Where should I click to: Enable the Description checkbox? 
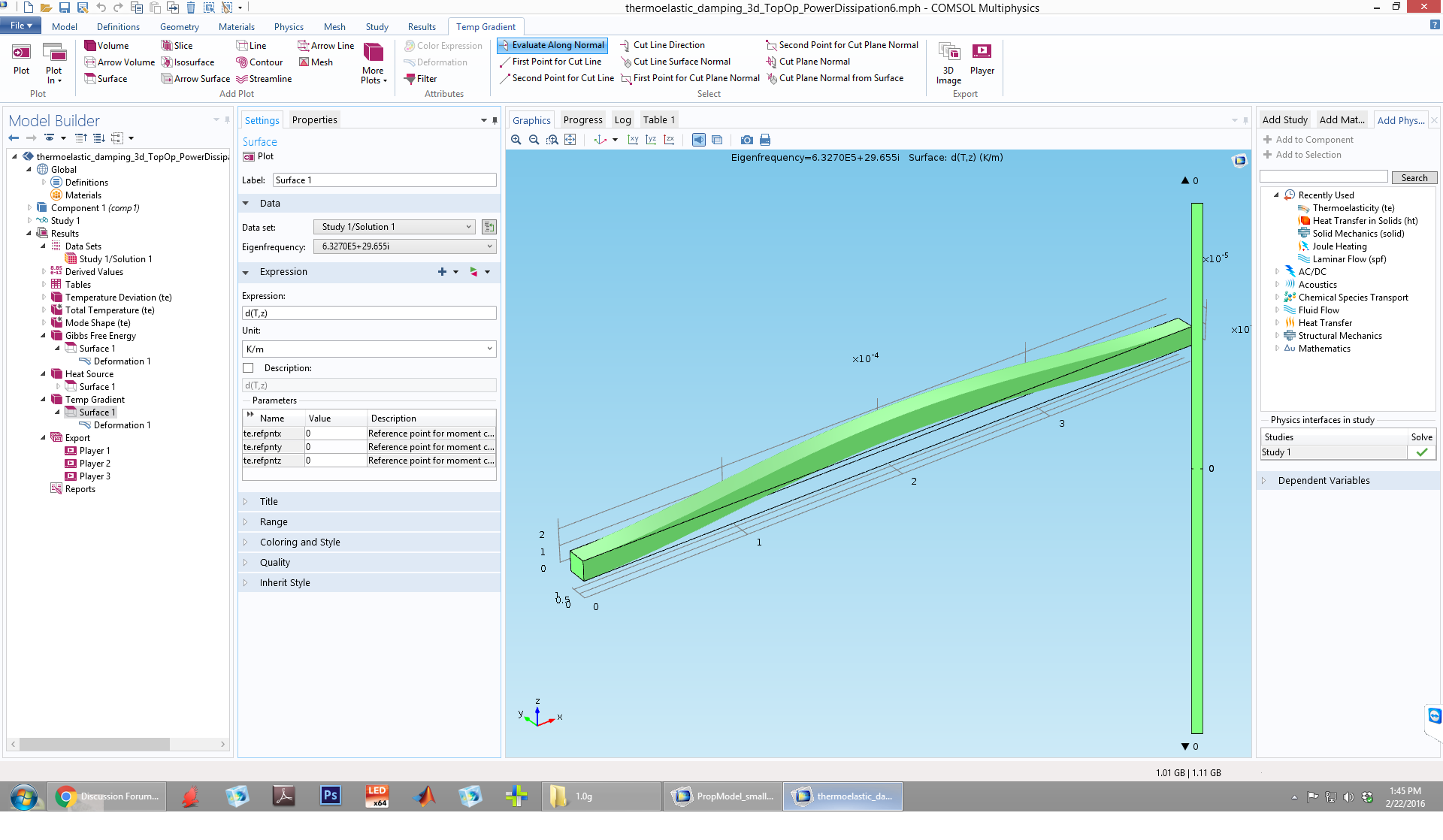pyautogui.click(x=248, y=368)
